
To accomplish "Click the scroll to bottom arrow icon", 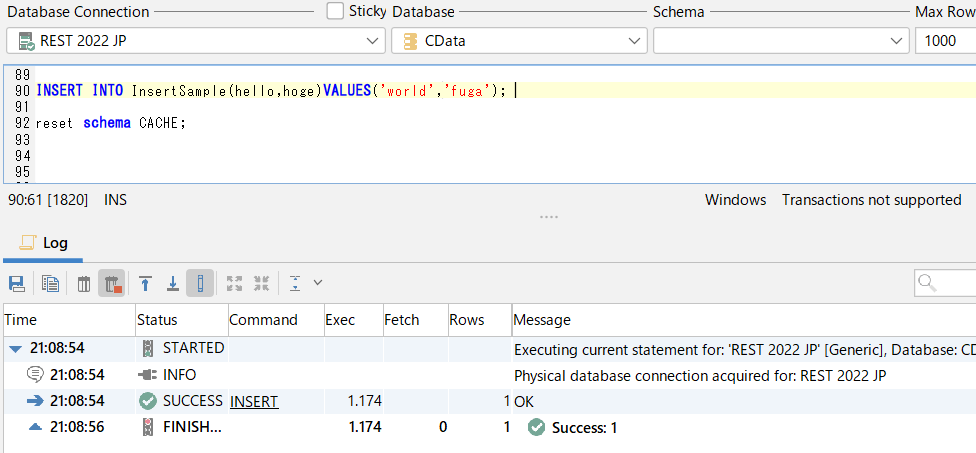I will 172,284.
